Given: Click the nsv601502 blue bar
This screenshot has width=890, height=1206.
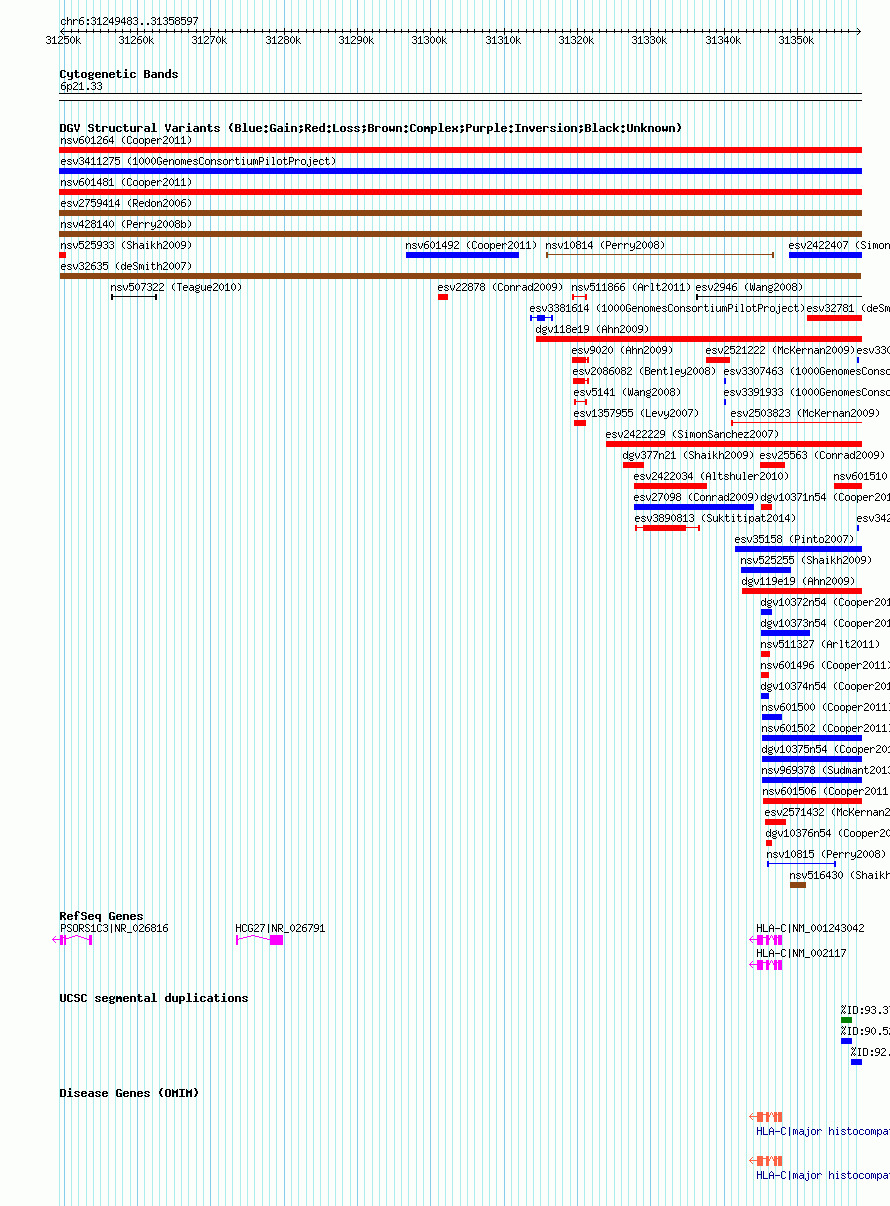Looking at the screenshot, I should pos(812,738).
